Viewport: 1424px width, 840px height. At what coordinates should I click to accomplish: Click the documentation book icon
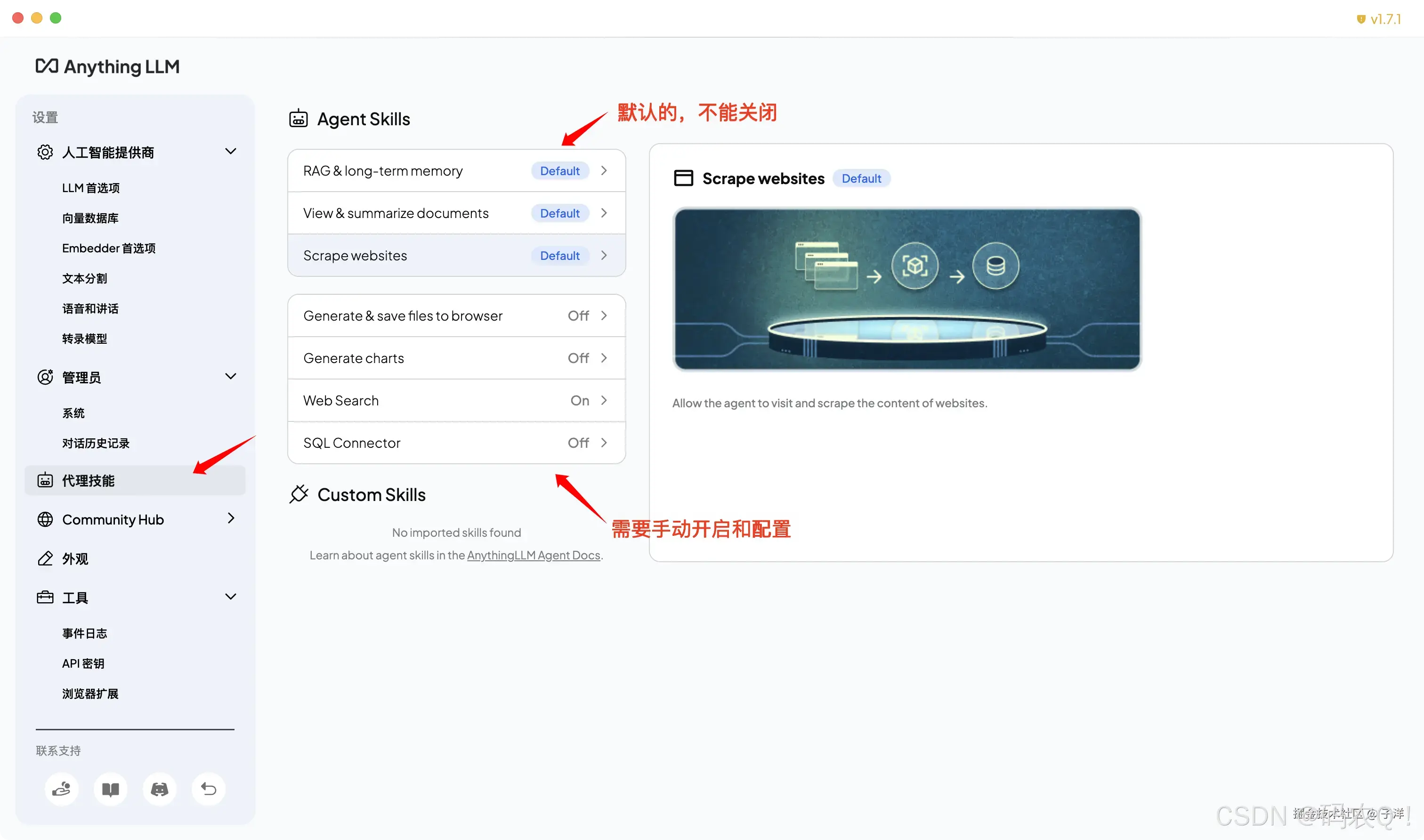[110, 789]
